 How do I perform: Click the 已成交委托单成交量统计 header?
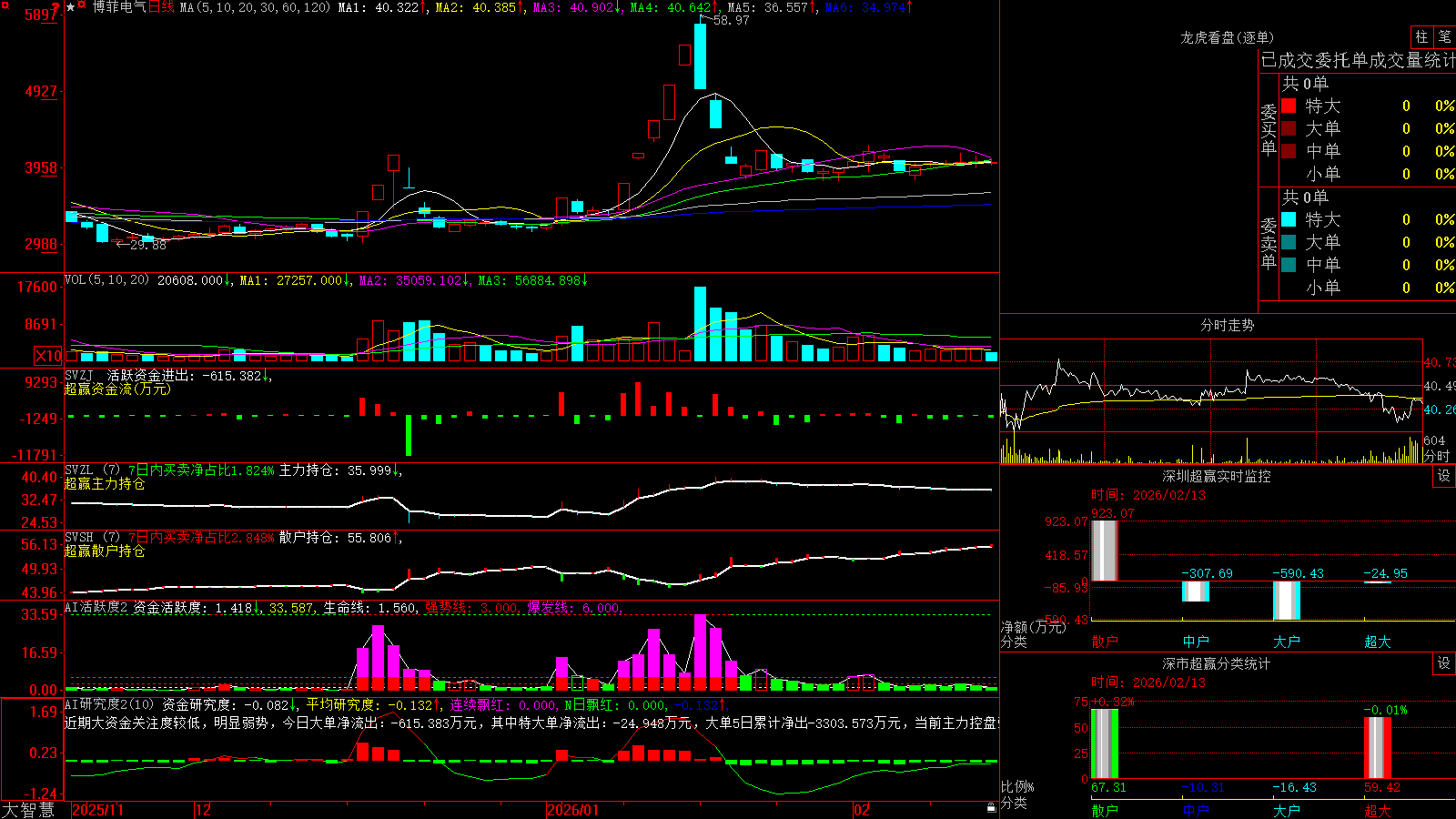tap(1358, 60)
